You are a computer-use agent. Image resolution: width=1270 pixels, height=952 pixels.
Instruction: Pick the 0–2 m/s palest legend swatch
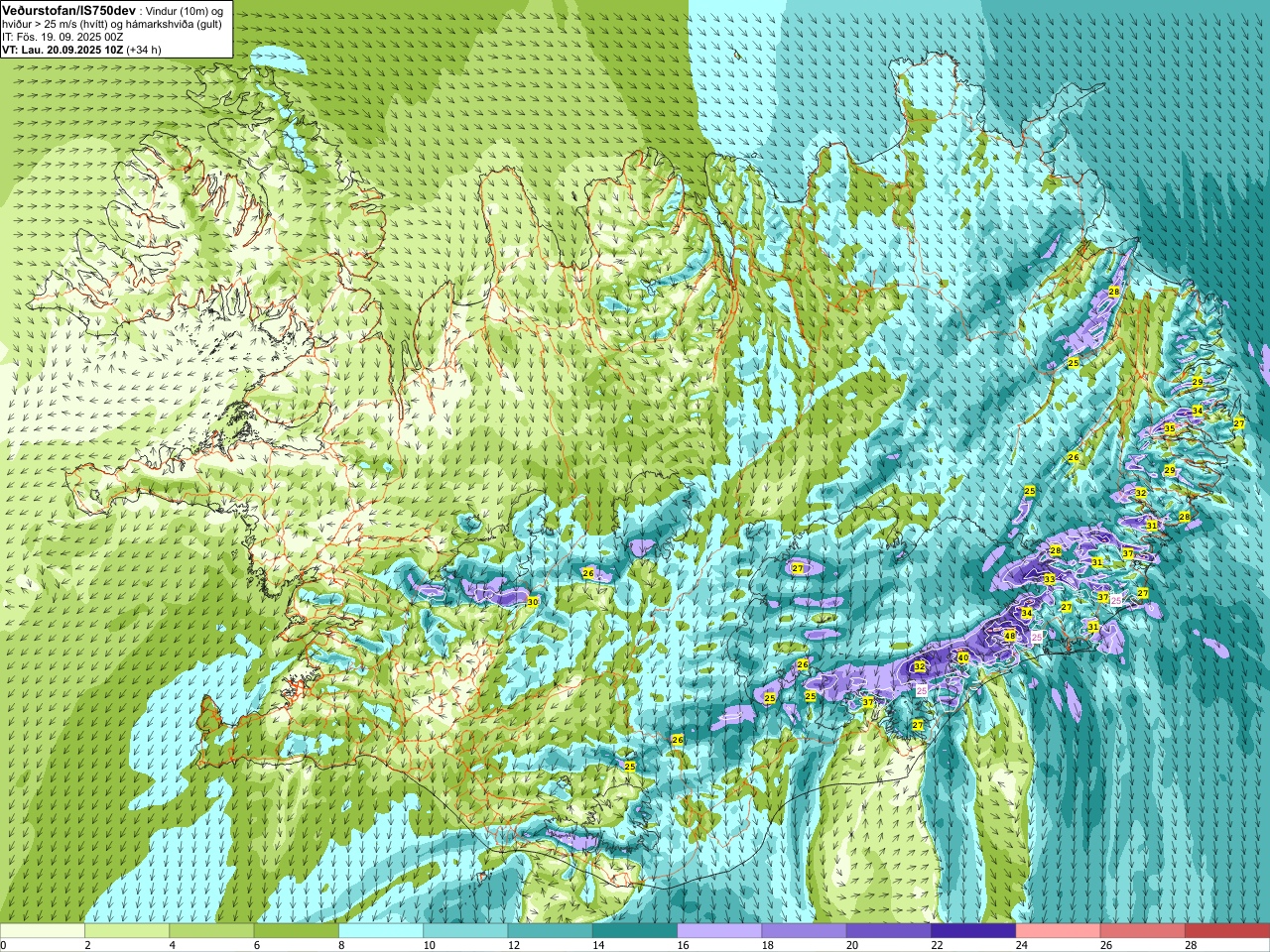coord(43,931)
